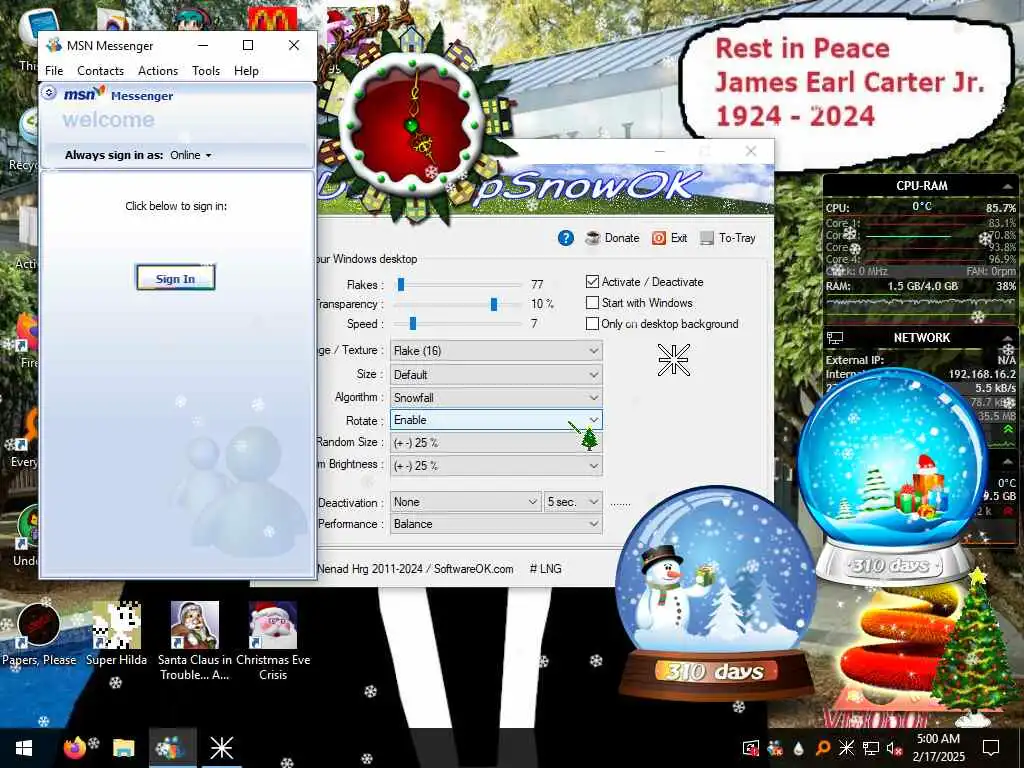Click the Flakes slider handle
1024x768 pixels.
401,285
